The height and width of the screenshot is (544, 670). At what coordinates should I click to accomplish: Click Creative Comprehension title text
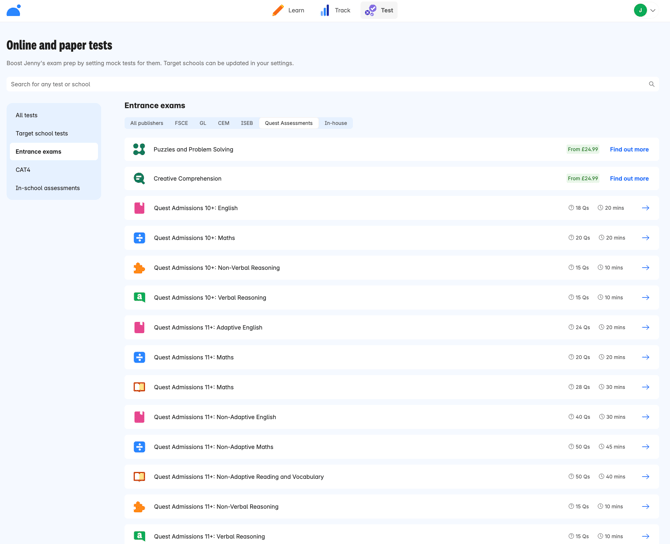point(188,179)
